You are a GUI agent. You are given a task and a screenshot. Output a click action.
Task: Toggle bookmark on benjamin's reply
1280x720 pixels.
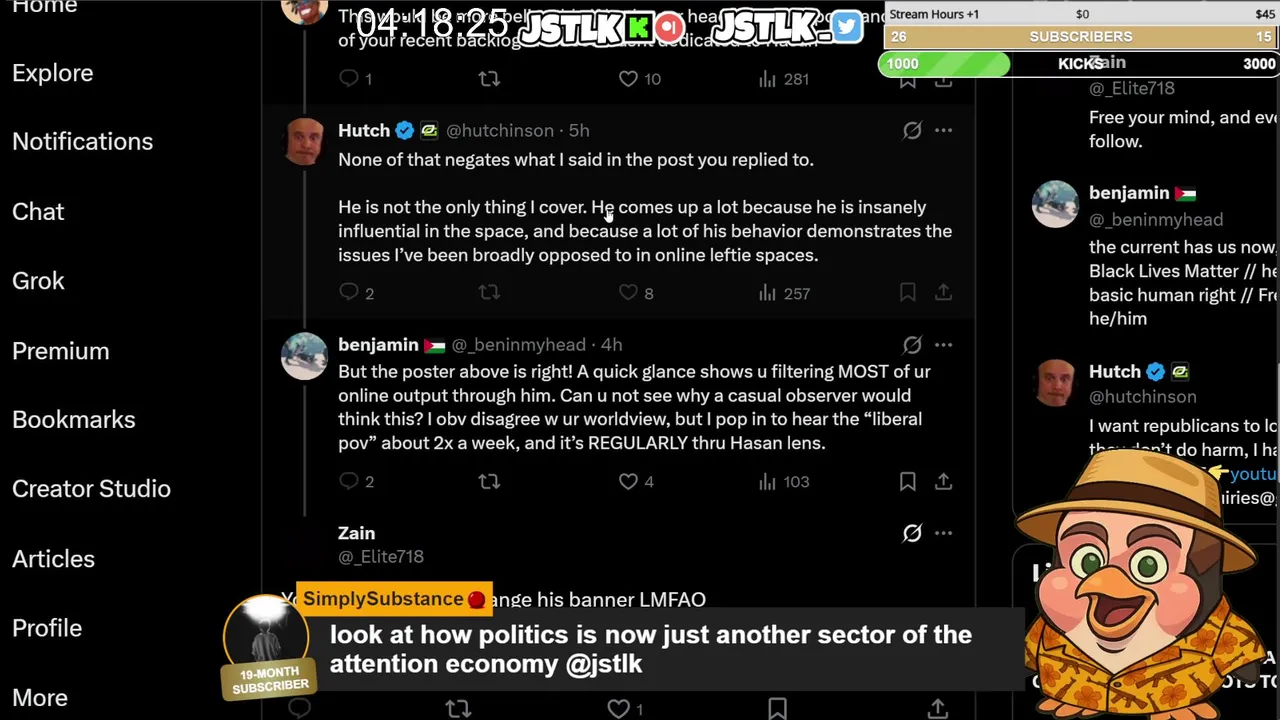(x=907, y=482)
